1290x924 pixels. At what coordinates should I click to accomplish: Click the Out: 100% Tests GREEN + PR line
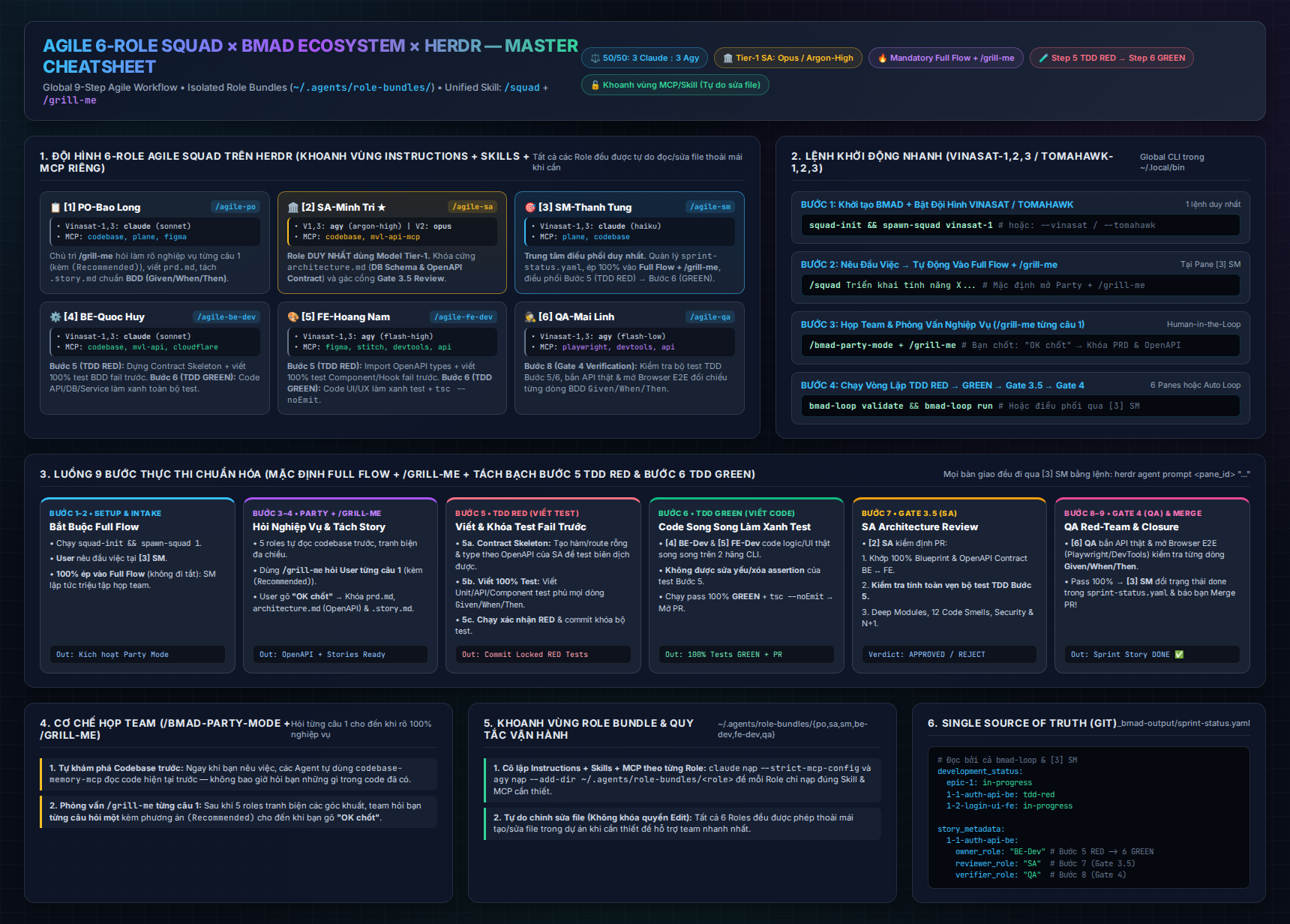[x=746, y=655]
